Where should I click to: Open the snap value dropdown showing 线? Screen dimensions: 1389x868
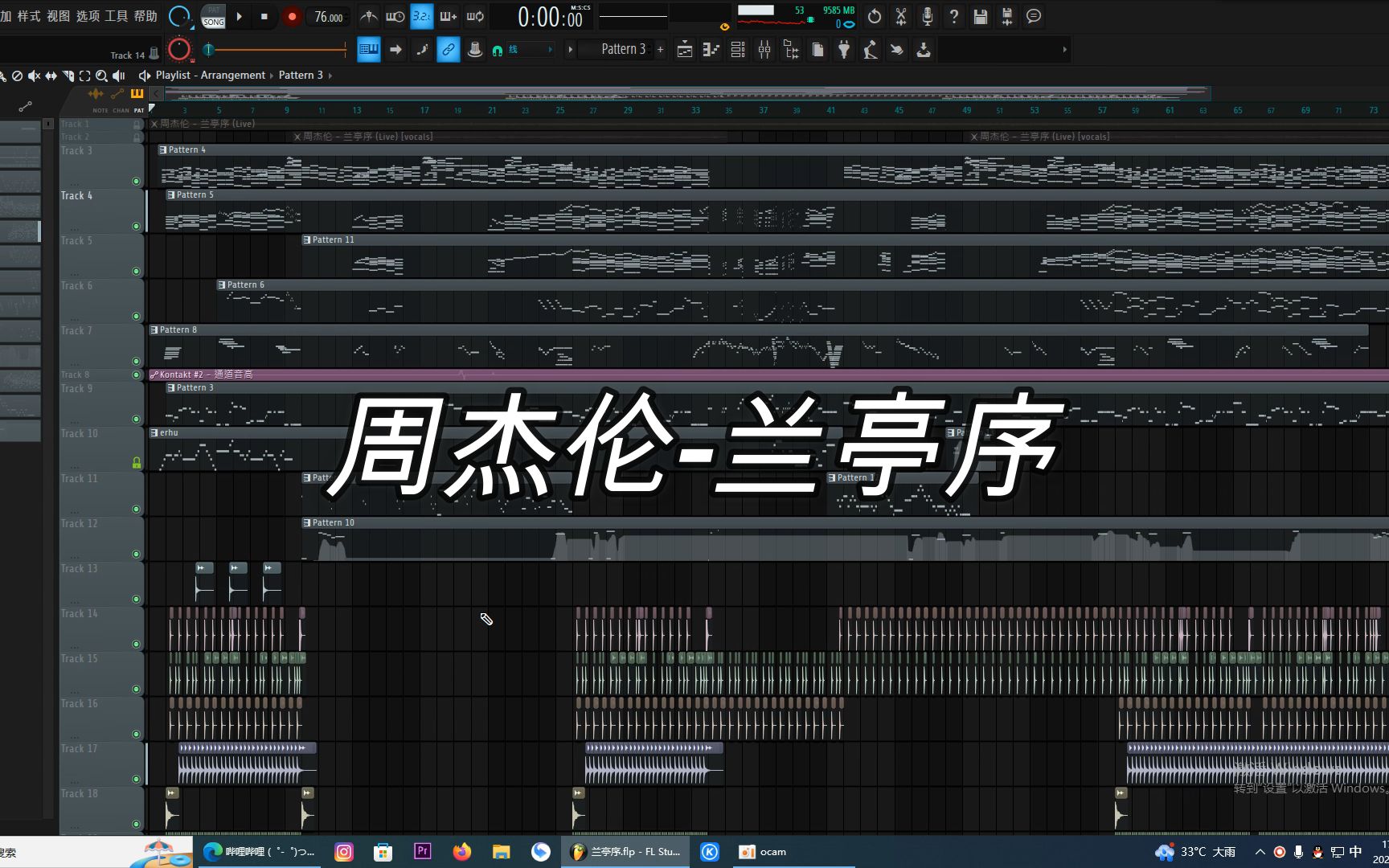coord(529,50)
